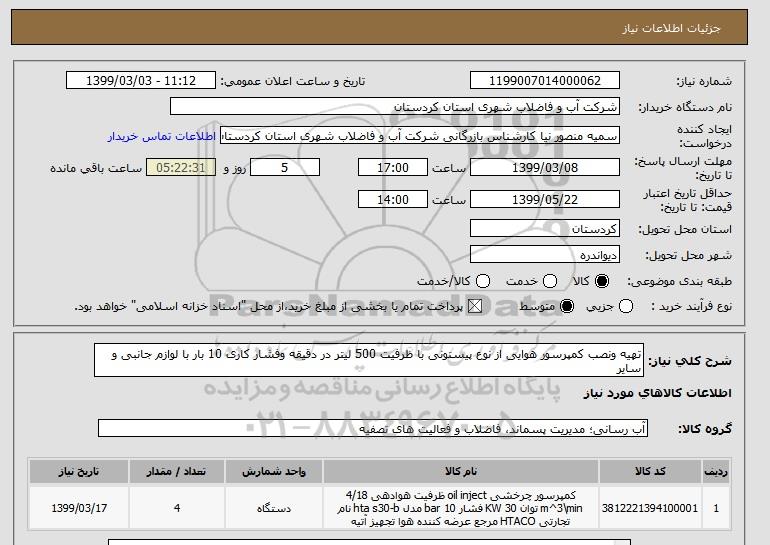Click the delivery province field کردستان
The height and width of the screenshot is (545, 770).
click(x=545, y=229)
